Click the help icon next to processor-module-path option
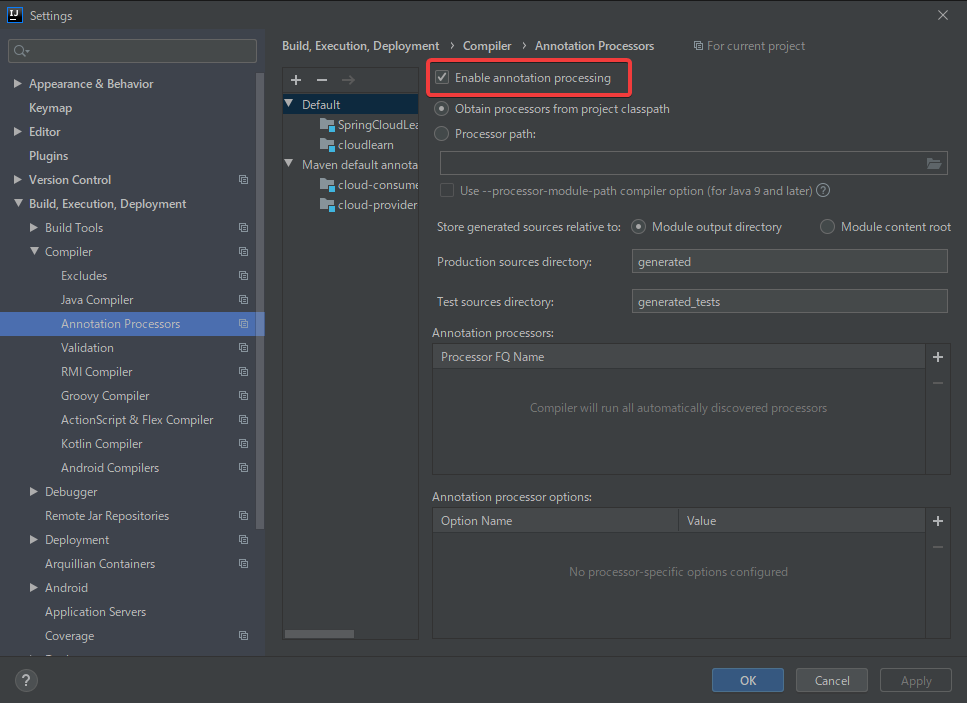The image size is (967, 703). 823,190
